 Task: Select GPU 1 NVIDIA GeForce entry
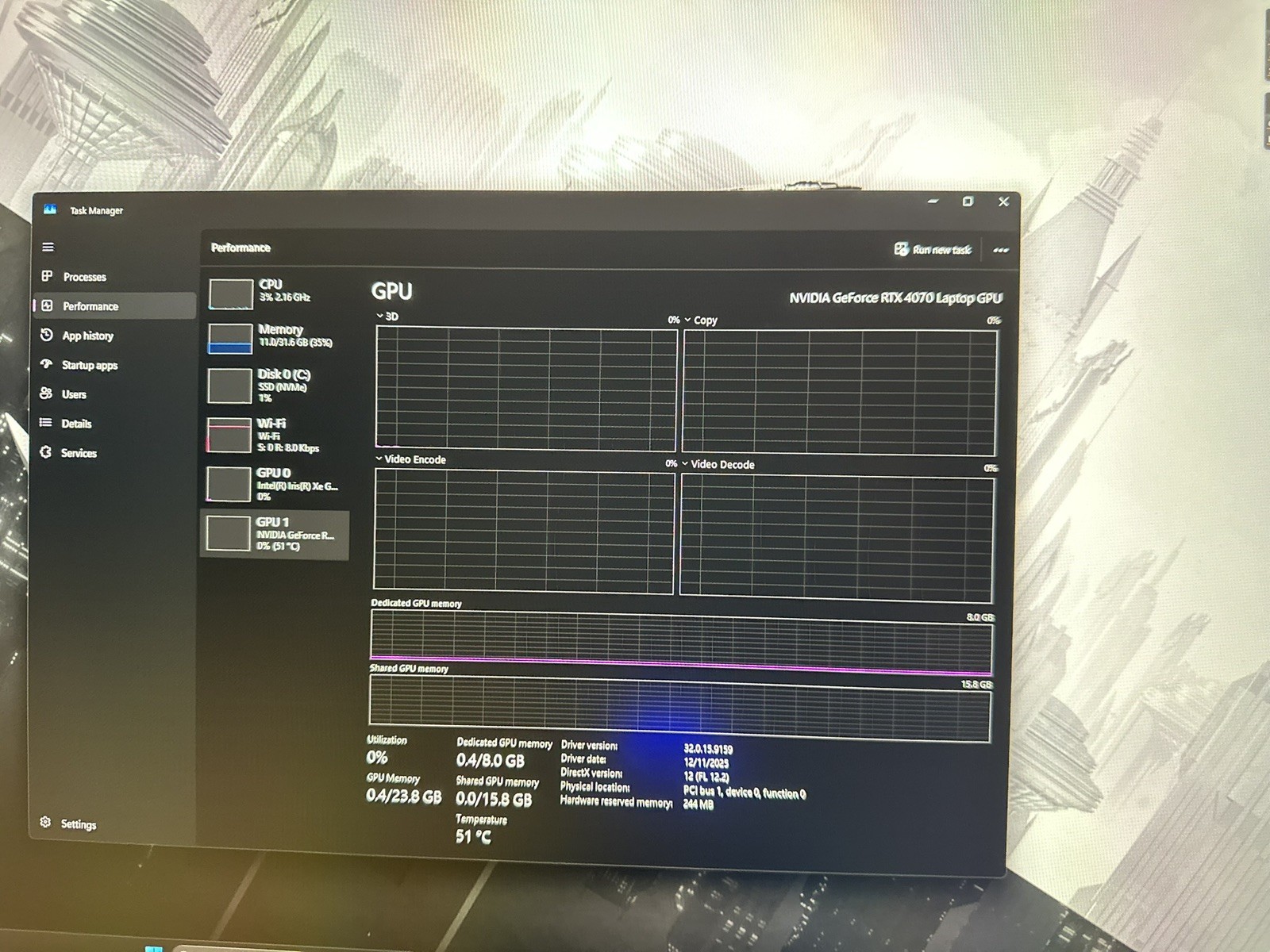click(275, 534)
